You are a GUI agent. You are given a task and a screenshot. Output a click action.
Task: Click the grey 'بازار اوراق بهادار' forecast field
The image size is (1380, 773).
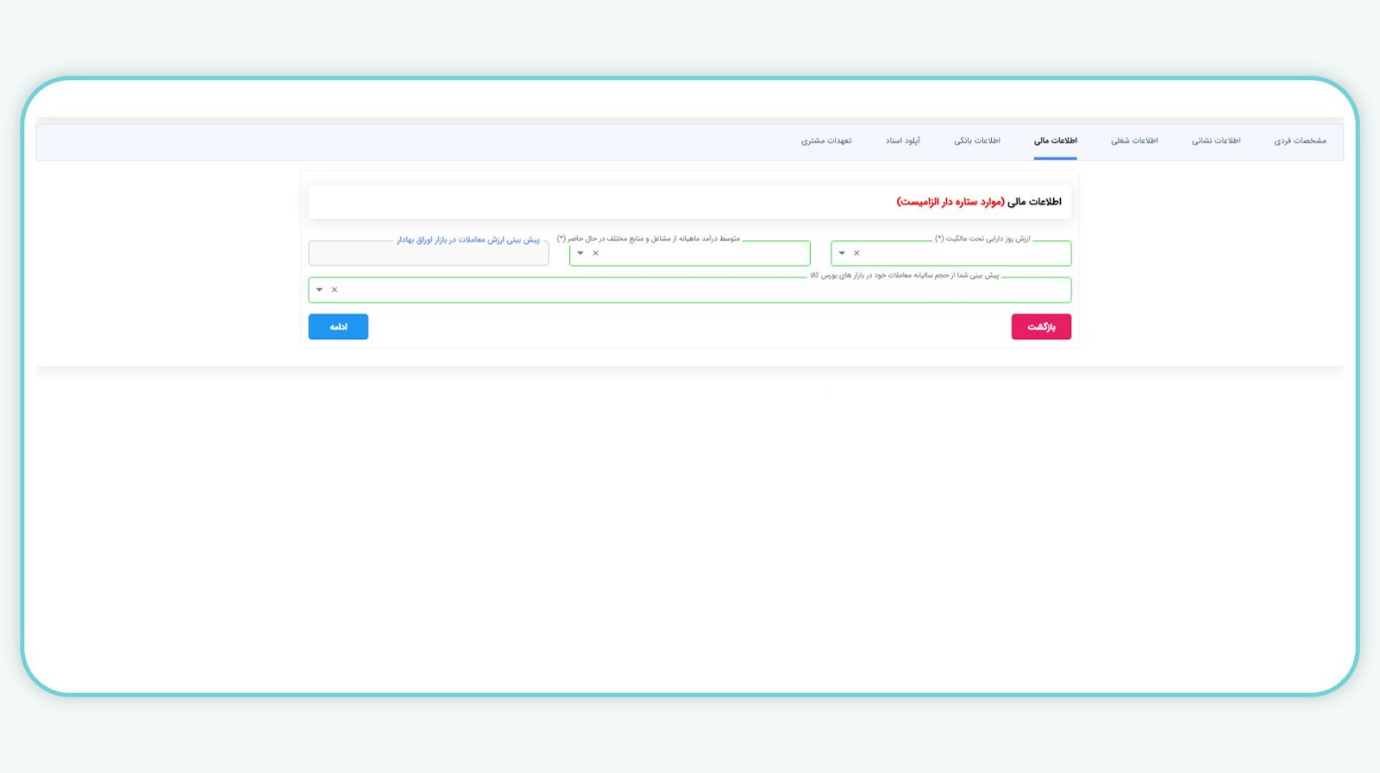(428, 254)
